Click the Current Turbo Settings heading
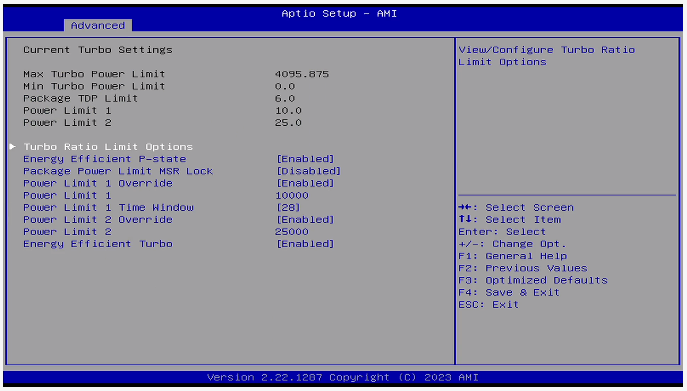The height and width of the screenshot is (391, 687). [x=98, y=50]
